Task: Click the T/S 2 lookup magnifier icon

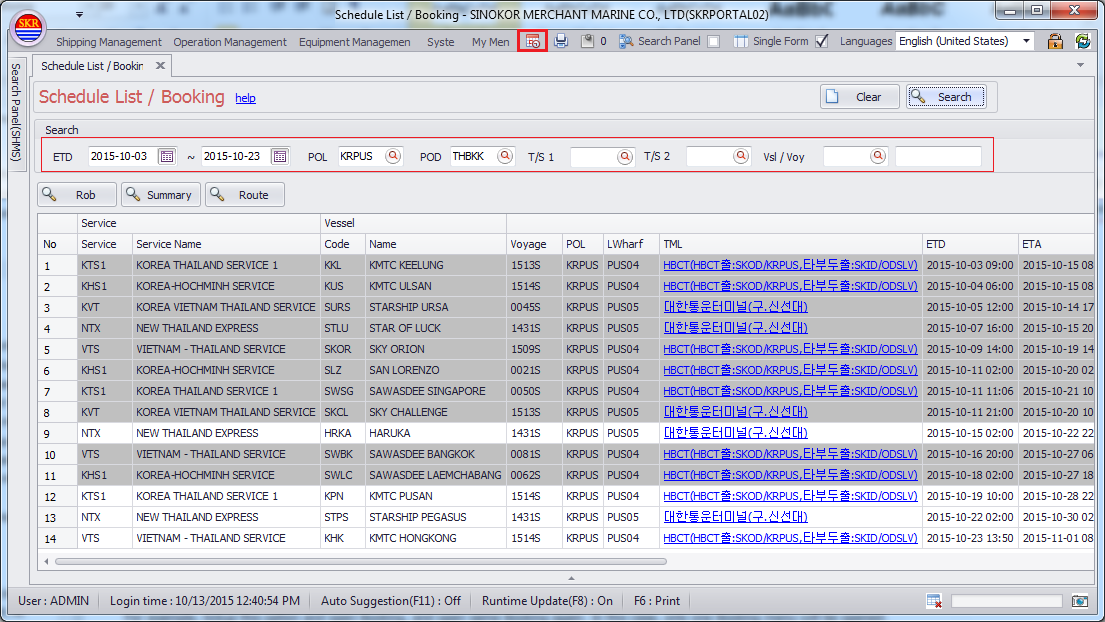Action: point(741,156)
